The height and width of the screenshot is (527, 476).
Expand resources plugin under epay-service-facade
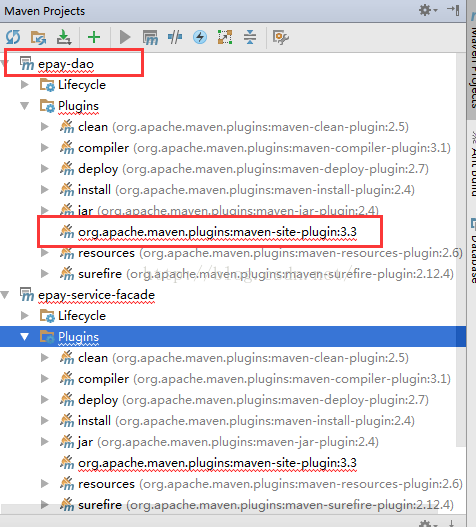click(x=45, y=483)
